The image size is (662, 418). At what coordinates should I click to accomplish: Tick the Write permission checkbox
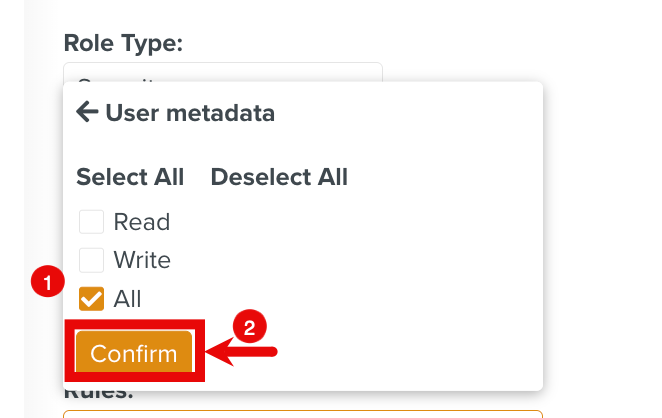click(x=92, y=260)
